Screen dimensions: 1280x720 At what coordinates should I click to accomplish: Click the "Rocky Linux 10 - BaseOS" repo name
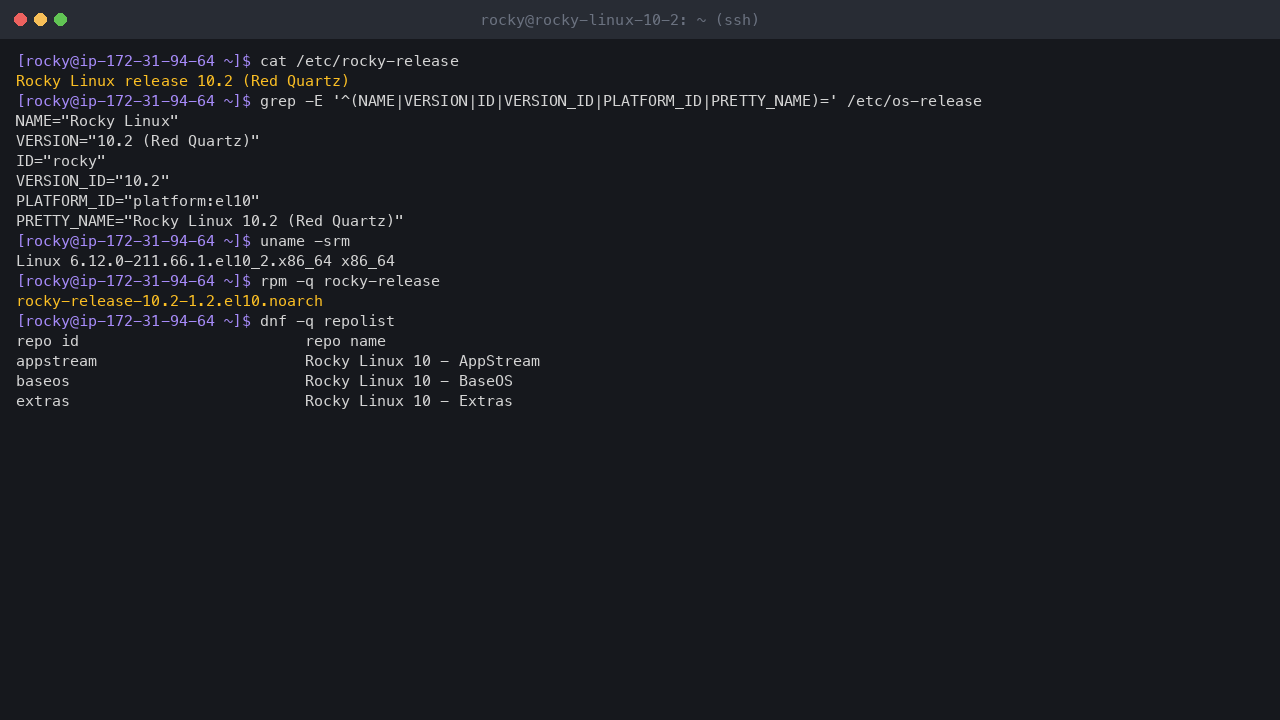[409, 381]
